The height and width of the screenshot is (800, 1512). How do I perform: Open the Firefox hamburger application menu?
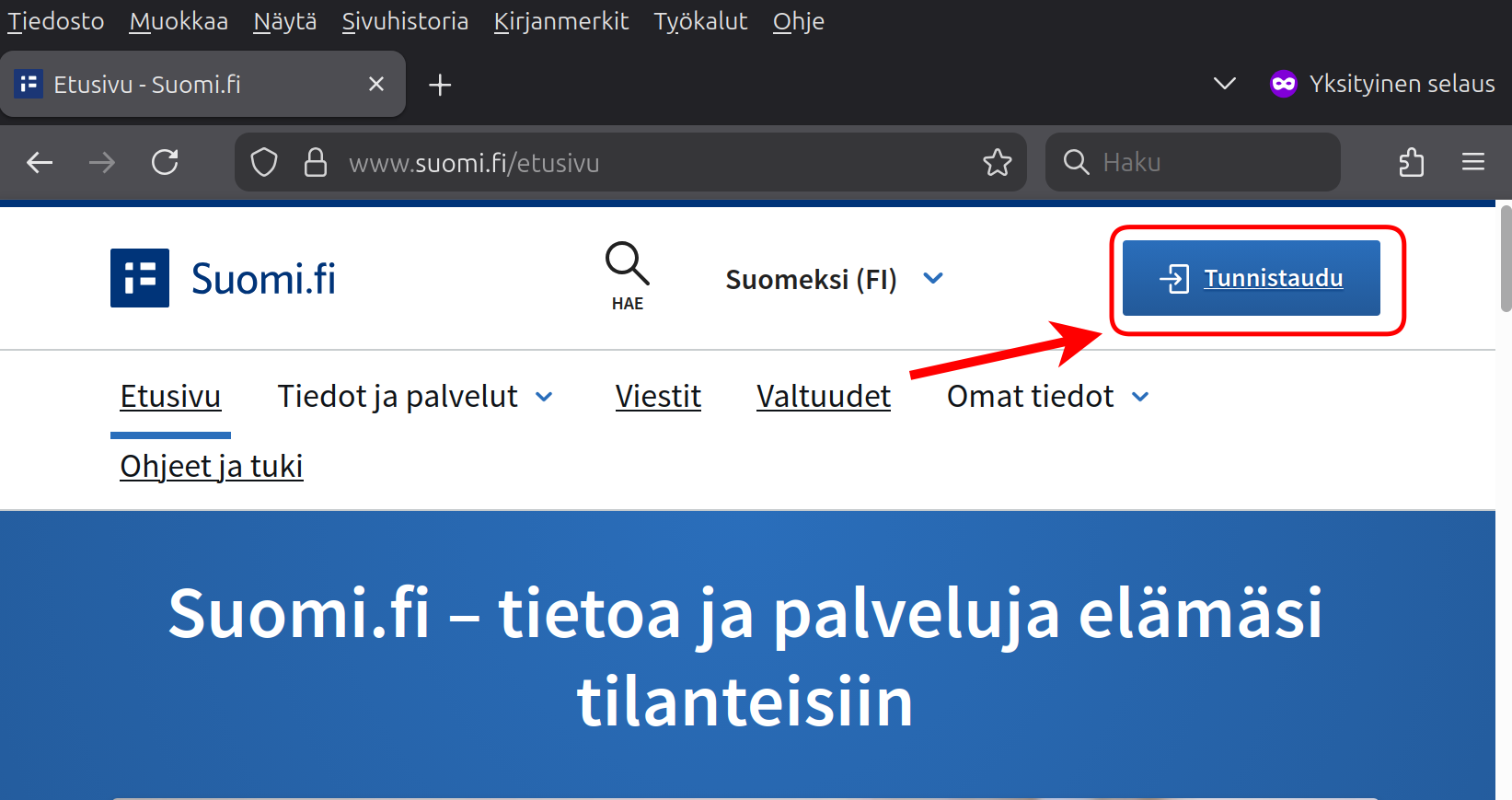1472,163
